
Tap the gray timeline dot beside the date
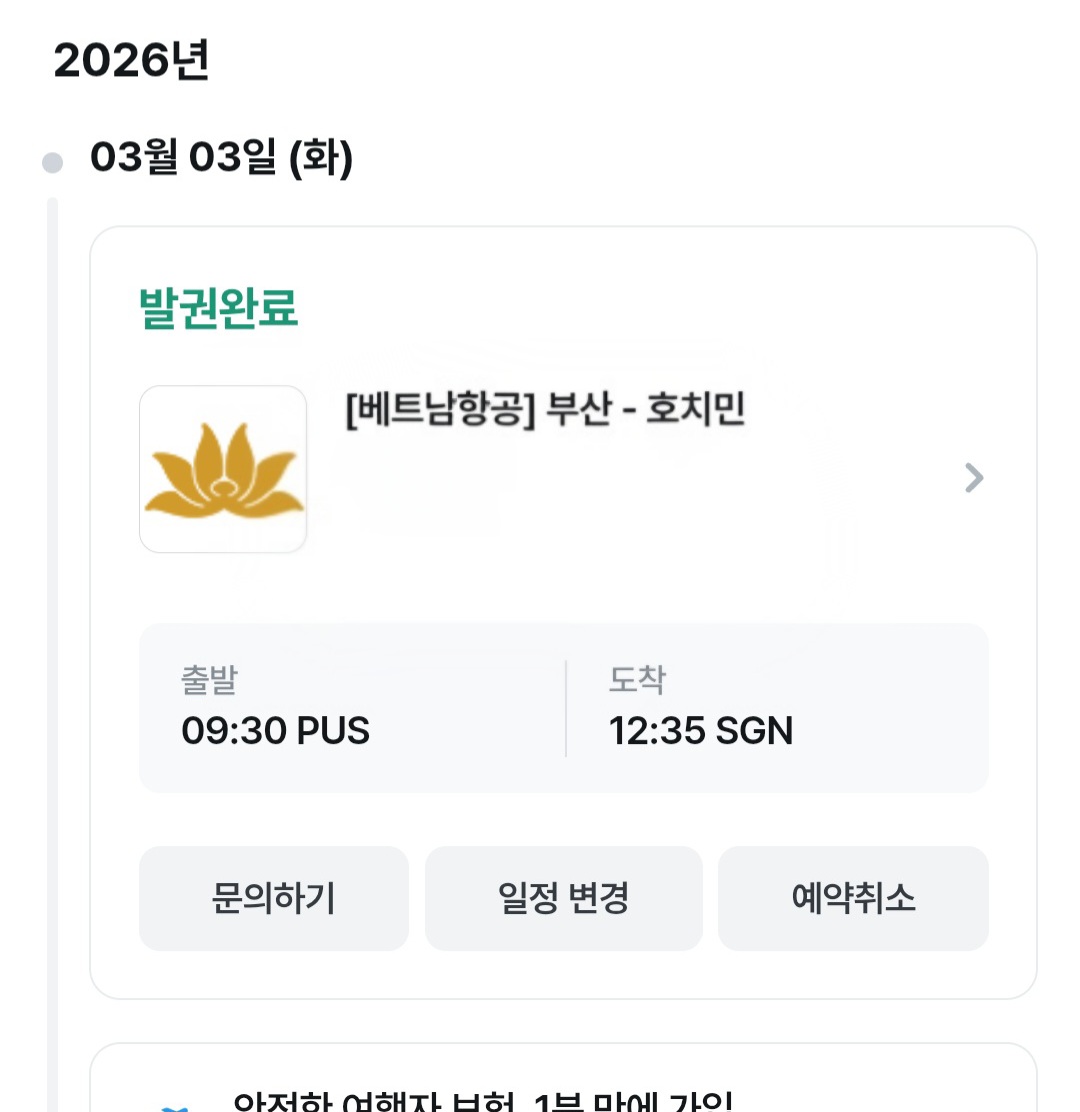click(x=52, y=162)
